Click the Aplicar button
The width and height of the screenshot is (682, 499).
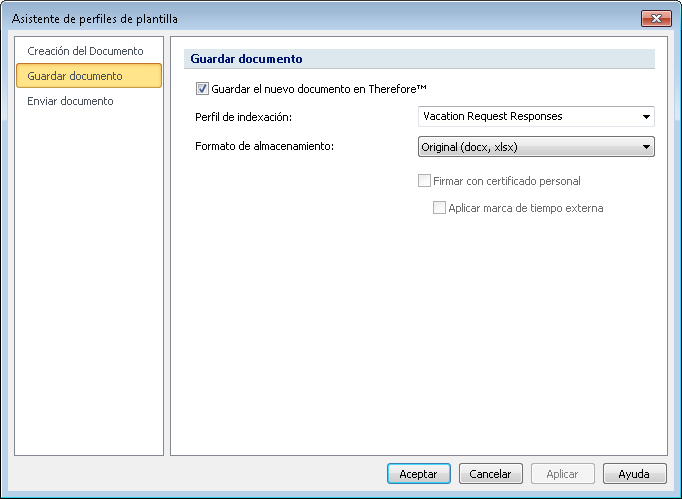tap(562, 474)
